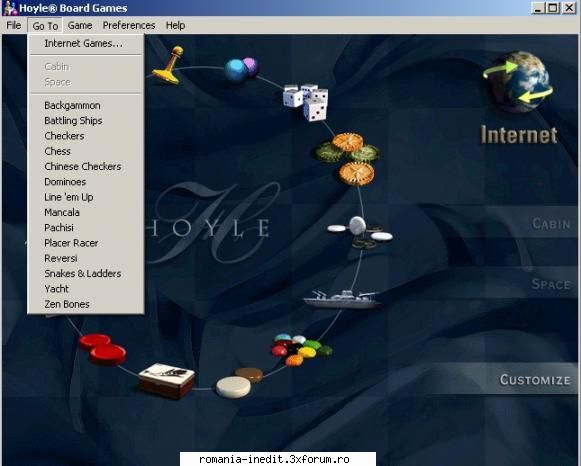This screenshot has width=581, height=466.
Task: Open the Game menu
Action: click(x=80, y=26)
